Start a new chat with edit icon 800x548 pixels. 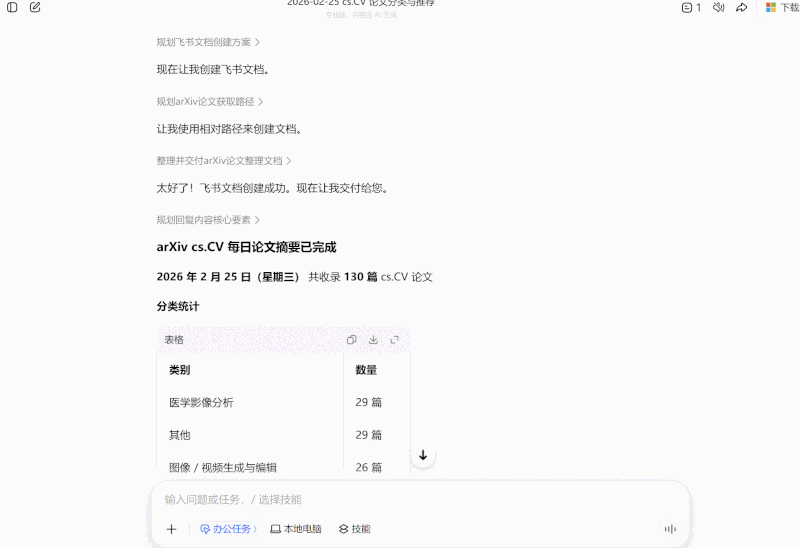[x=35, y=7]
